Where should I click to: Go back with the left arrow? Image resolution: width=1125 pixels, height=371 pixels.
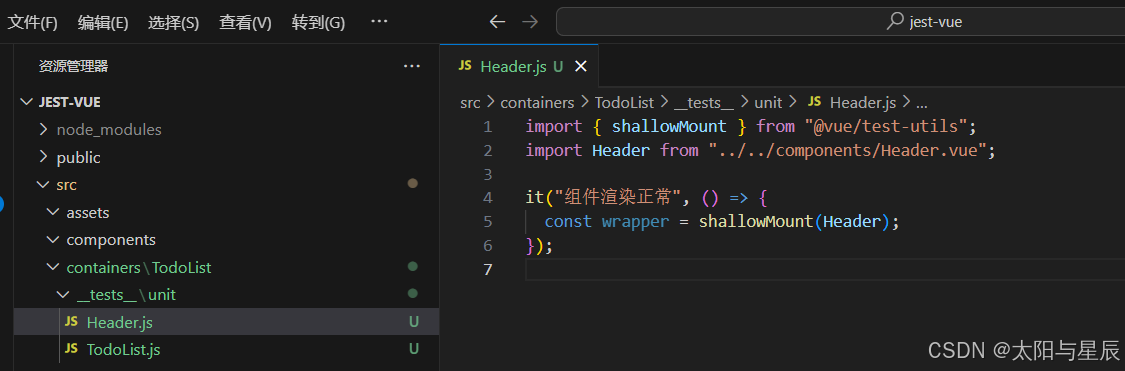click(497, 22)
